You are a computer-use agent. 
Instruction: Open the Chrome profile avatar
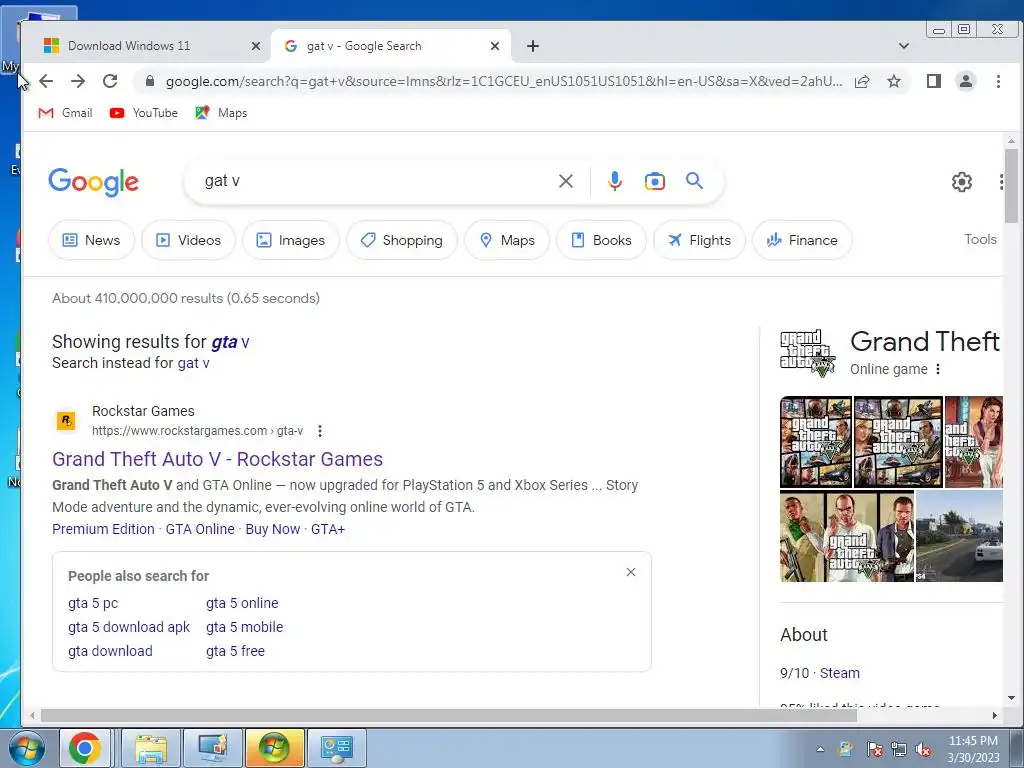[x=966, y=81]
